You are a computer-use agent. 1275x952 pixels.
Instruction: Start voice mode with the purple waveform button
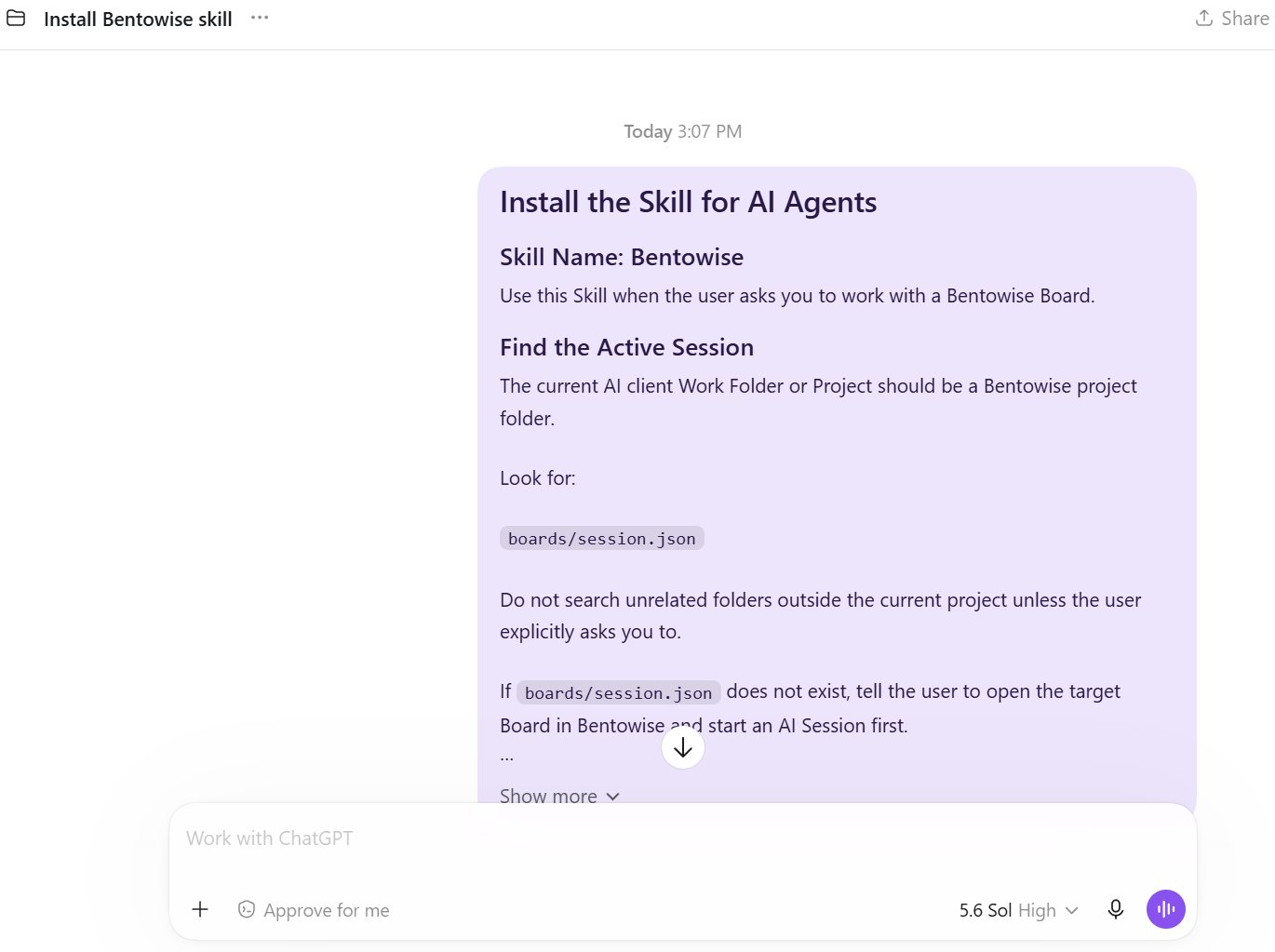(1166, 909)
